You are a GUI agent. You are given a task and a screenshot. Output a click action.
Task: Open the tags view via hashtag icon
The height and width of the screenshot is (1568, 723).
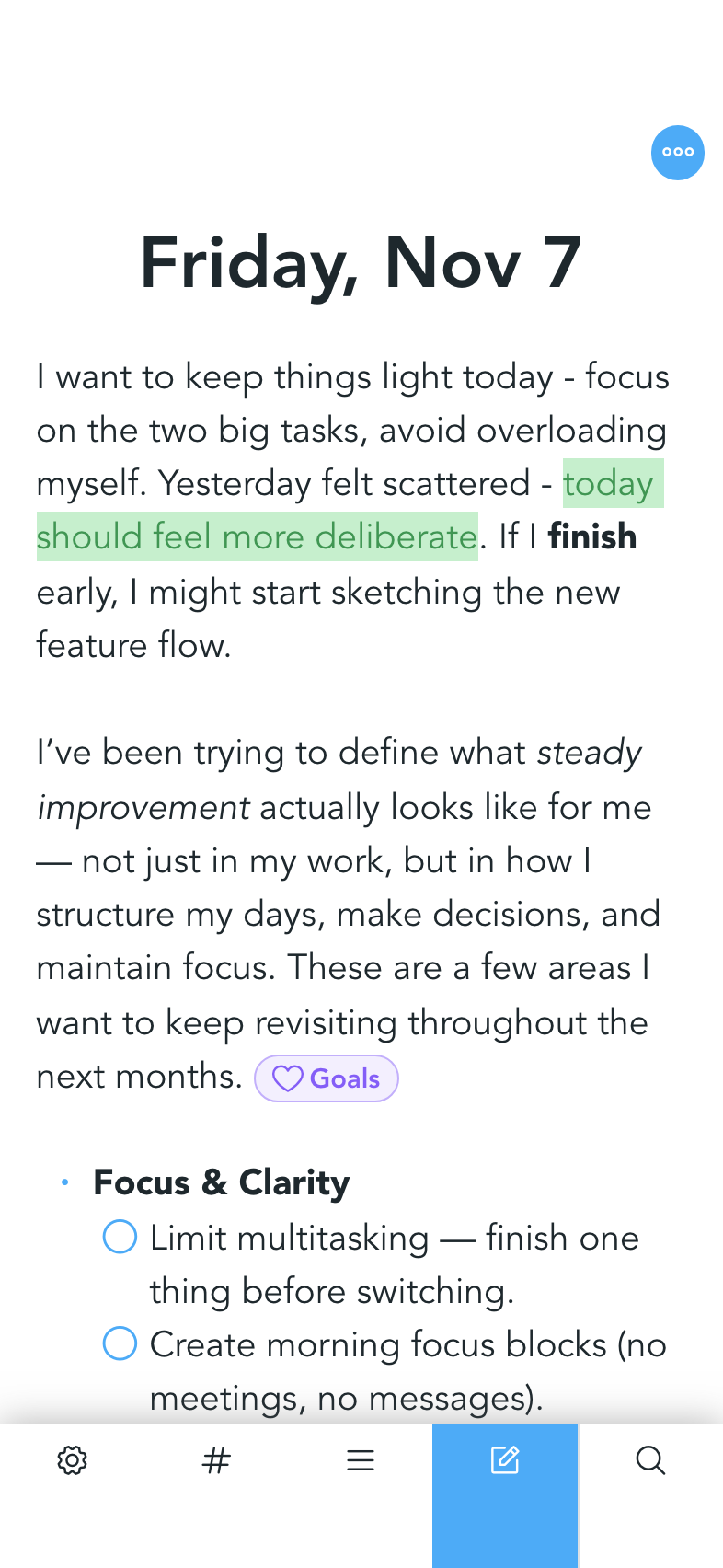tap(216, 1459)
